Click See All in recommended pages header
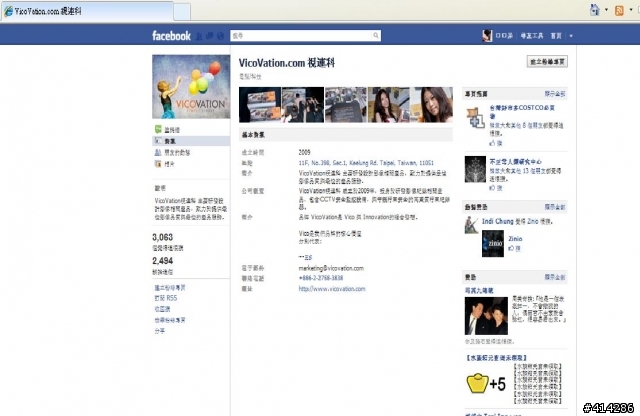Screen dimensions: 640x416 pos(555,94)
